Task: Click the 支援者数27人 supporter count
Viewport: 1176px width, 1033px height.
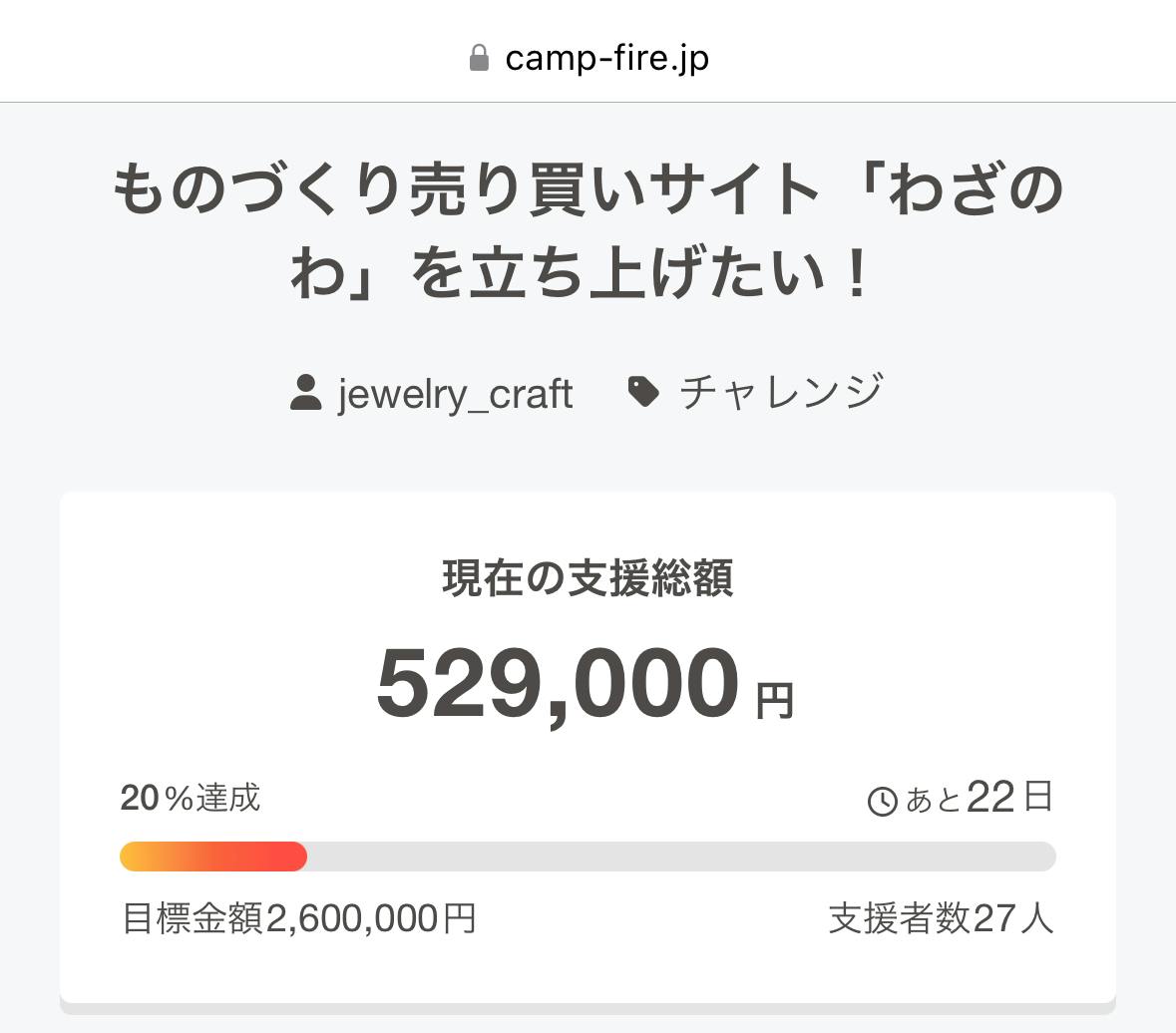Action: pos(941,918)
